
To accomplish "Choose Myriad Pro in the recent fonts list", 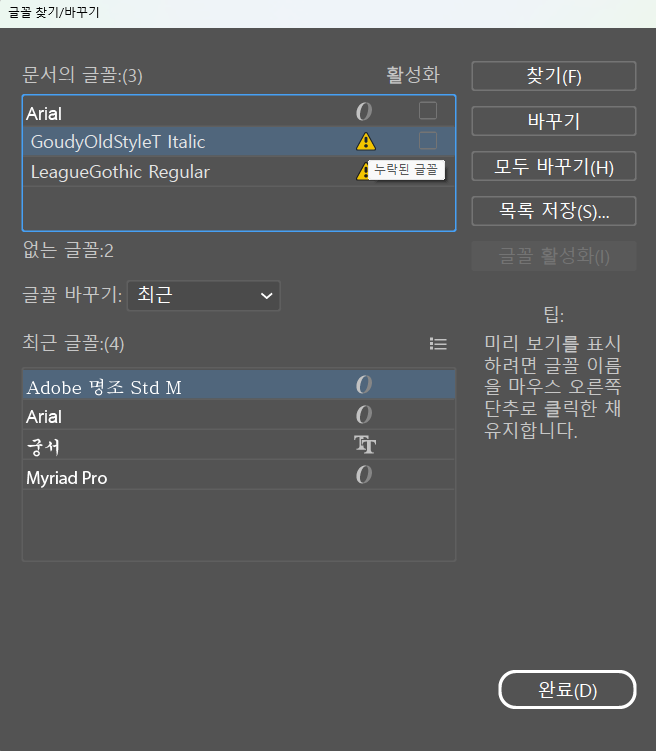I will pos(238,475).
